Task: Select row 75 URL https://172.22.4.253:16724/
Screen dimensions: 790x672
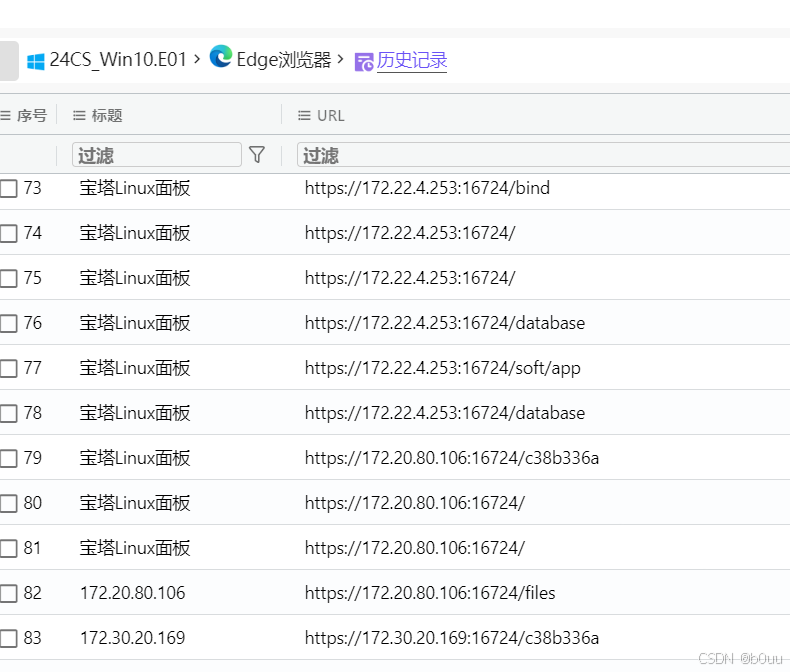Action: (x=410, y=278)
